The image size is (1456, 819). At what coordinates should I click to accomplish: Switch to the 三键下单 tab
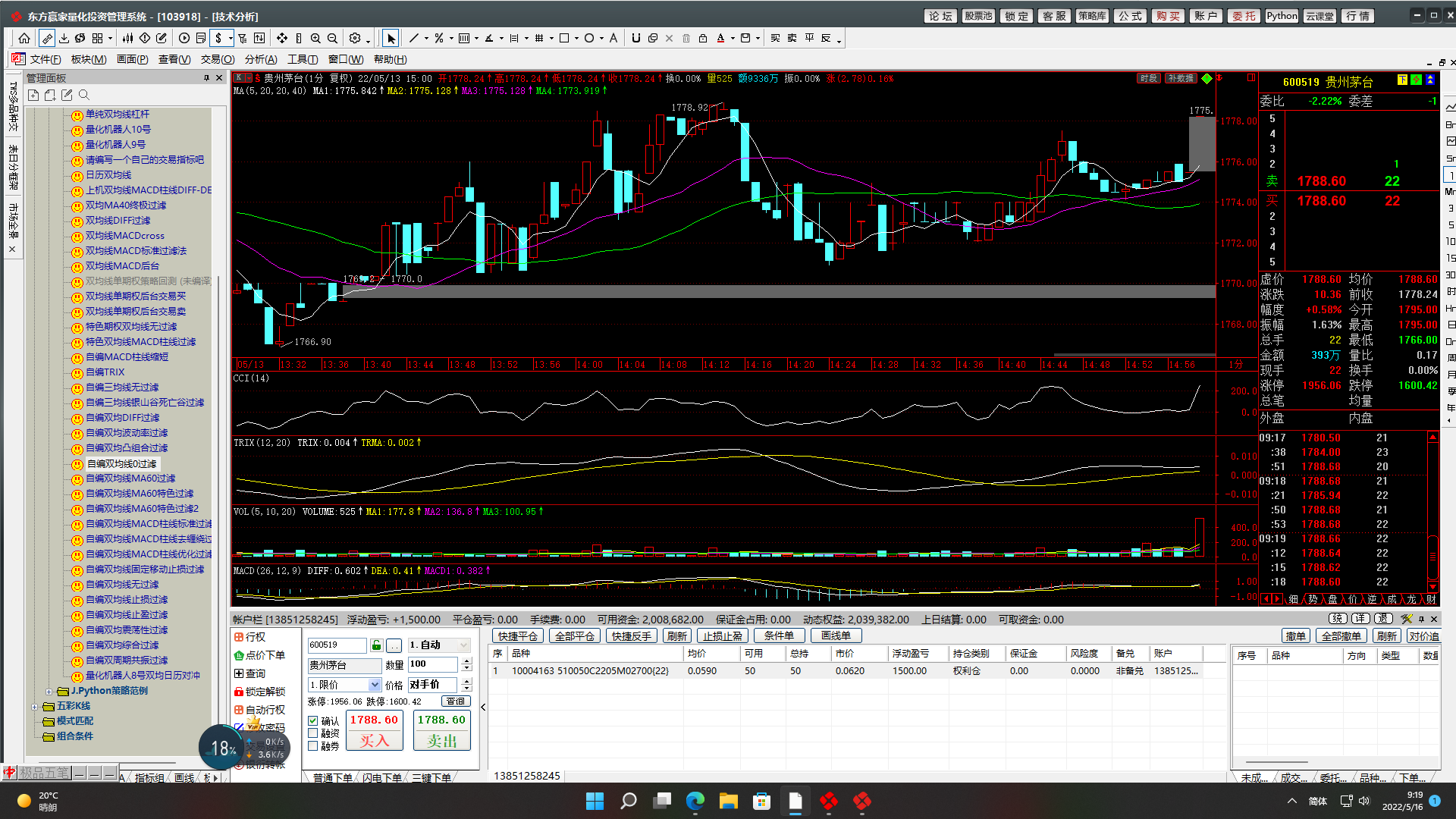[x=431, y=778]
